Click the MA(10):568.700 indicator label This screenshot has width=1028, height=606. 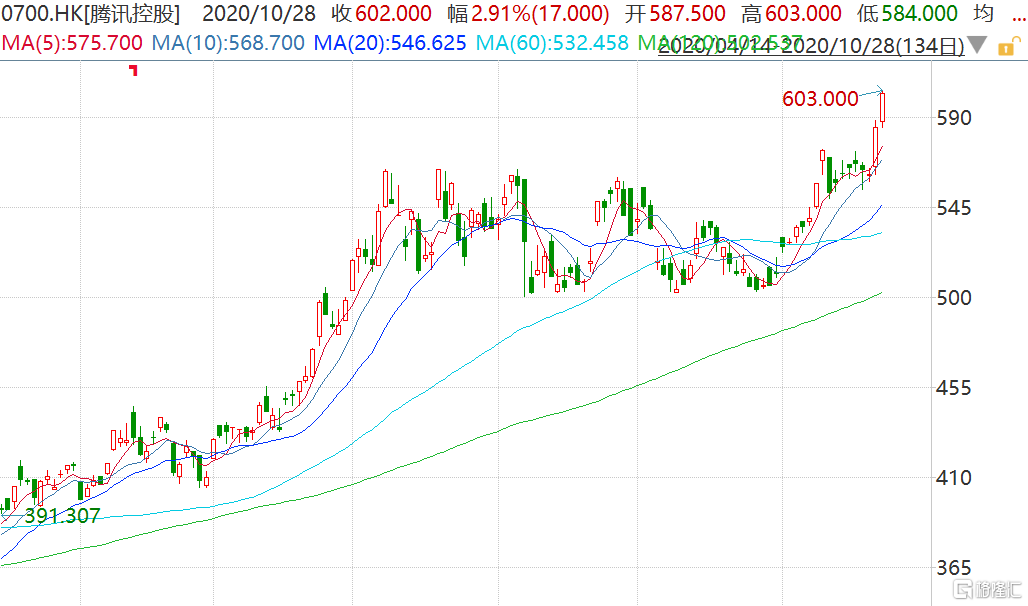226,43
